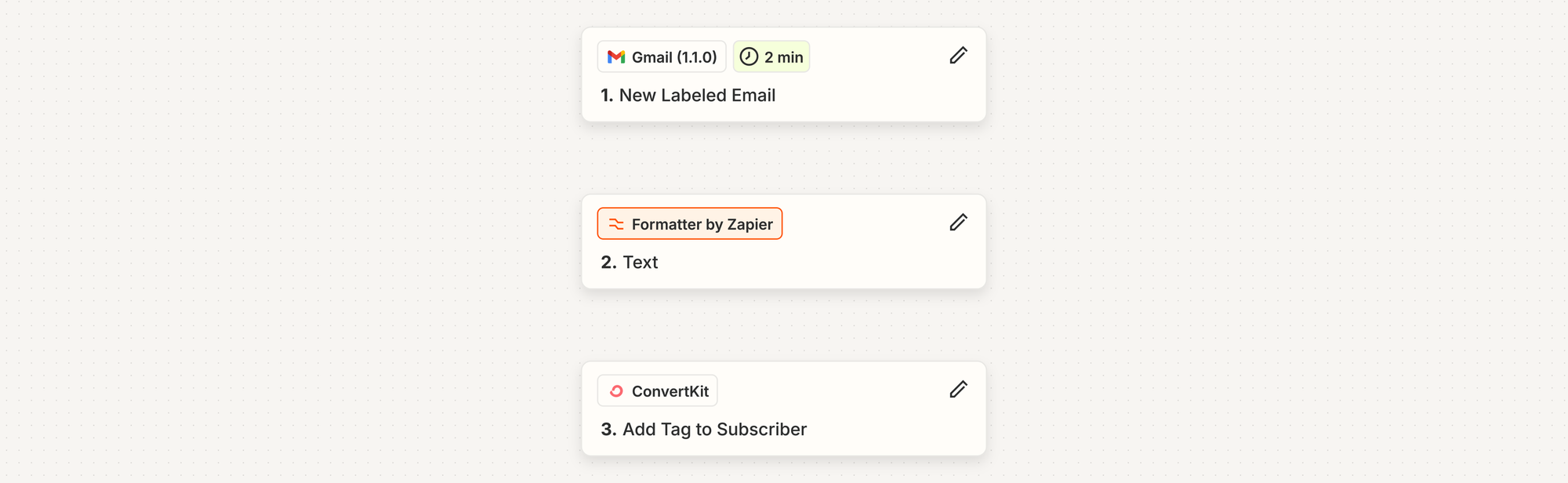
Task: Click the edit pencil on the Formatter step
Action: [958, 223]
